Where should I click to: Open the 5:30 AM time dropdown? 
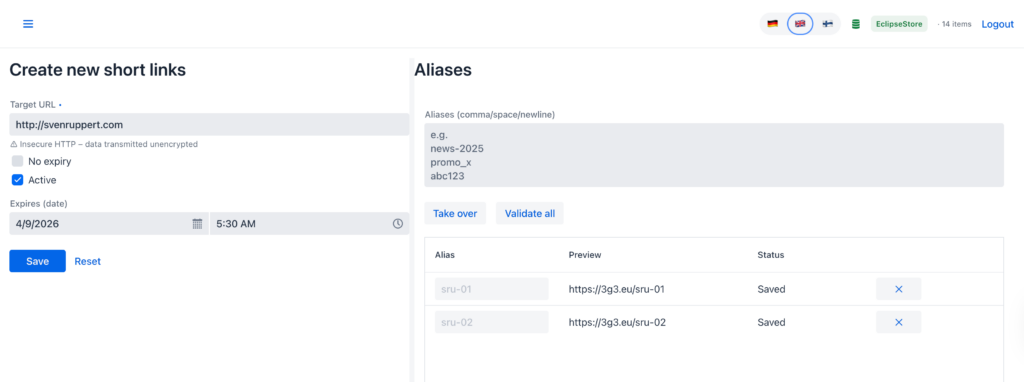[x=310, y=224]
